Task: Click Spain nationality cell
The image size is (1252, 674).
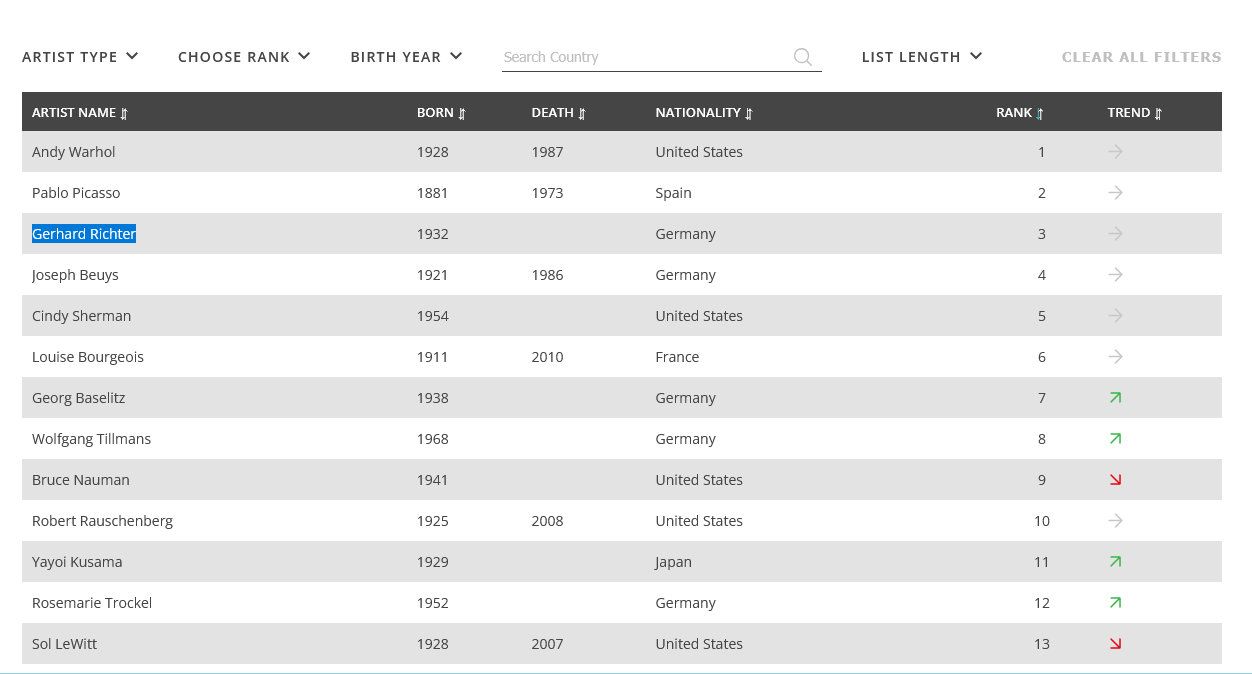Action: (674, 193)
